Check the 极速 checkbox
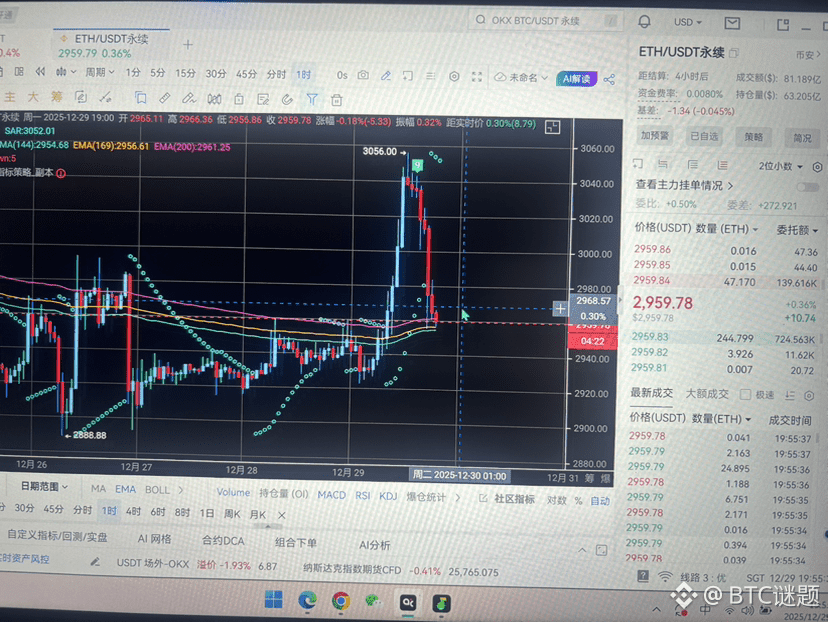This screenshot has width=828, height=622. 745,394
